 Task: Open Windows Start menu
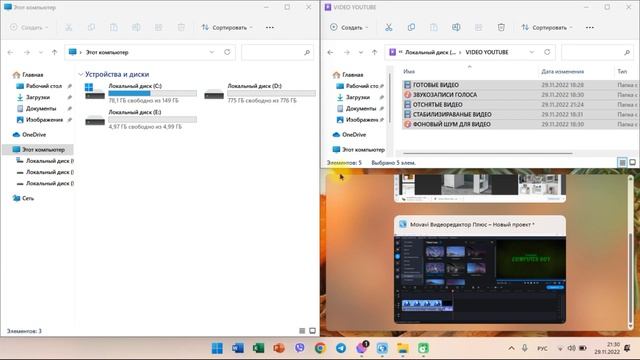(x=217, y=348)
